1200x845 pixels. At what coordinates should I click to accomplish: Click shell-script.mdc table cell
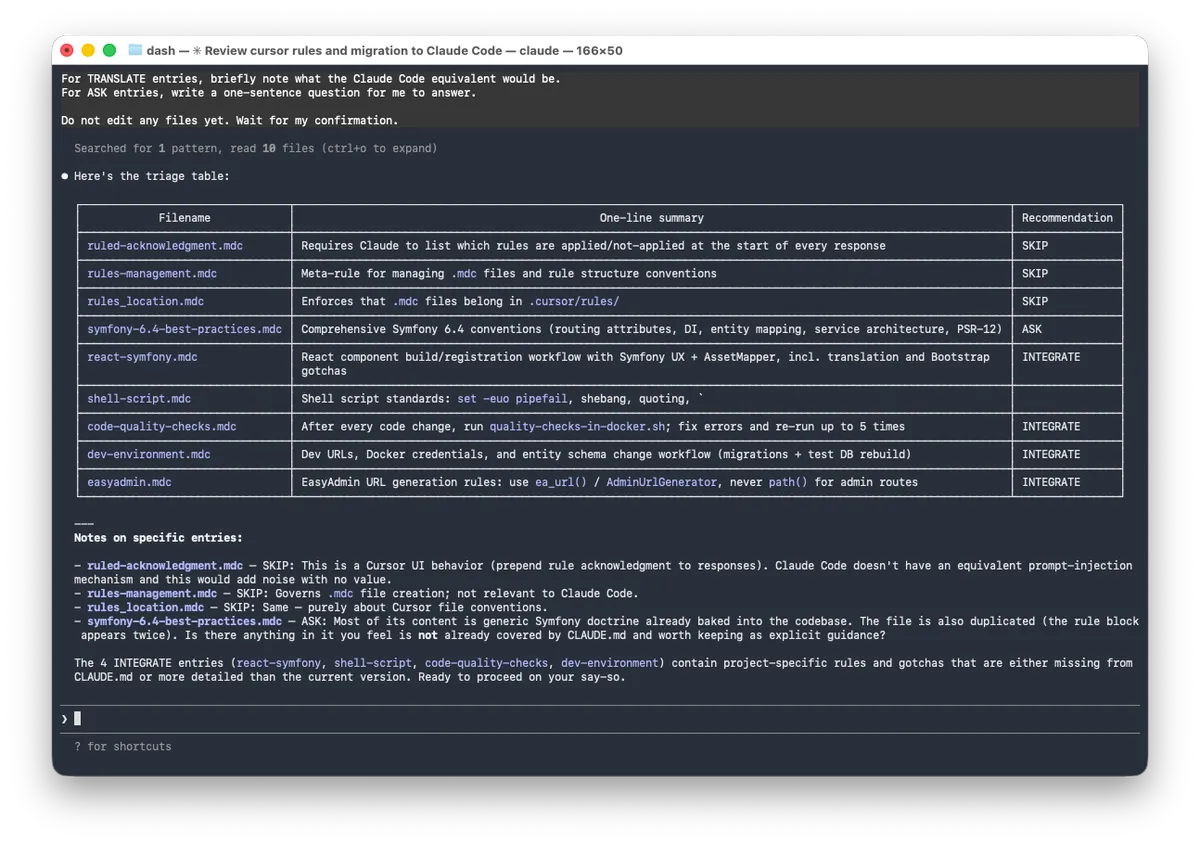click(185, 399)
